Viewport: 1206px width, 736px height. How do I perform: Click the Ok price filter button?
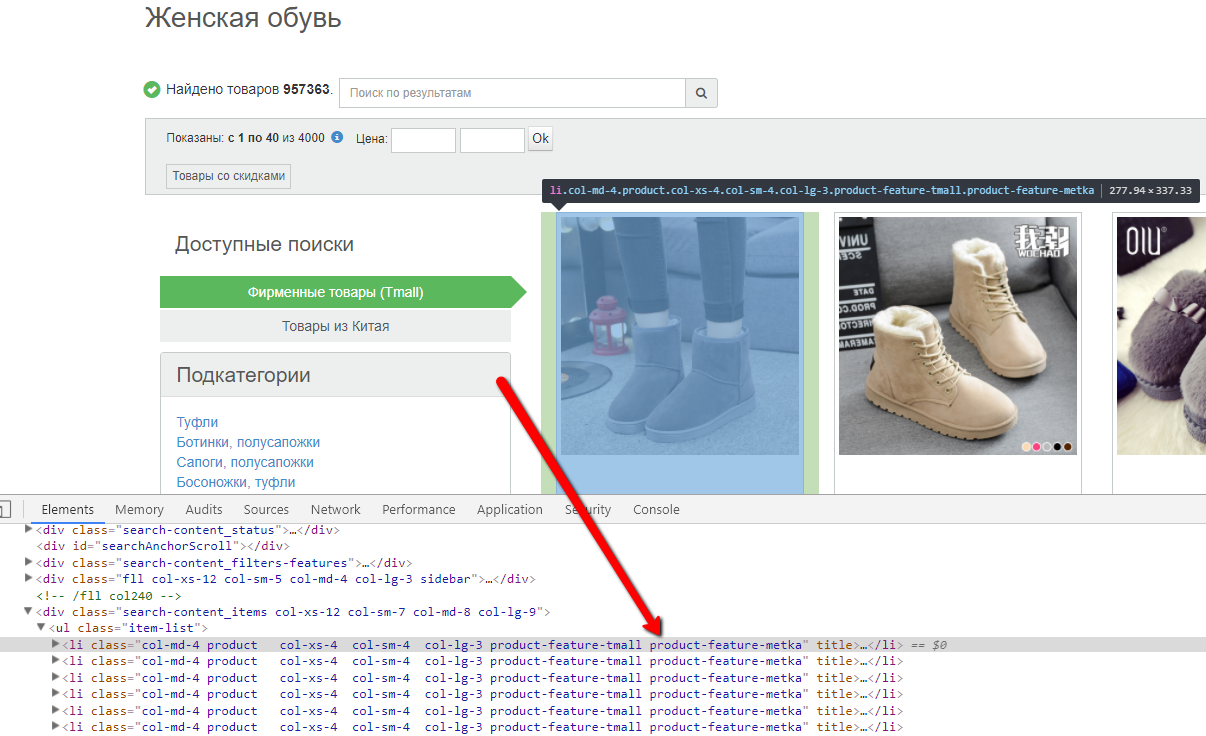[x=541, y=139]
